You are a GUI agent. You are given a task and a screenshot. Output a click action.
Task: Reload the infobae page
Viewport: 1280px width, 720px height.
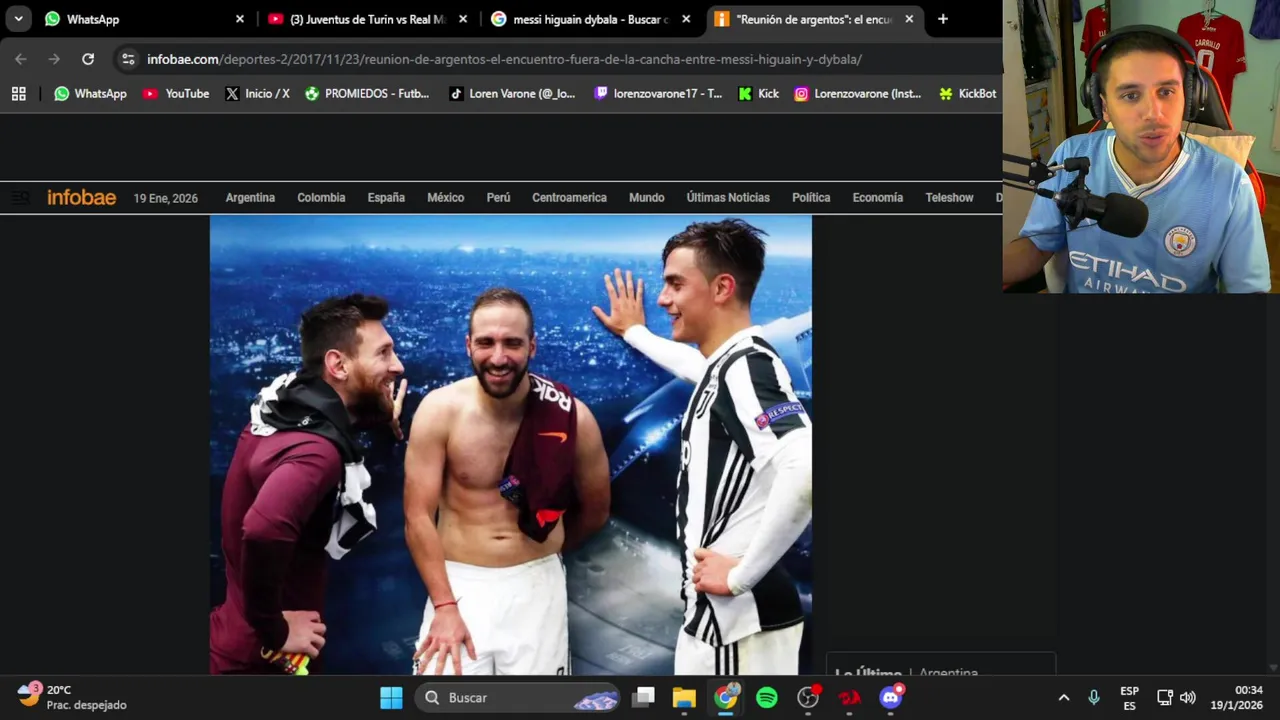coord(88,59)
